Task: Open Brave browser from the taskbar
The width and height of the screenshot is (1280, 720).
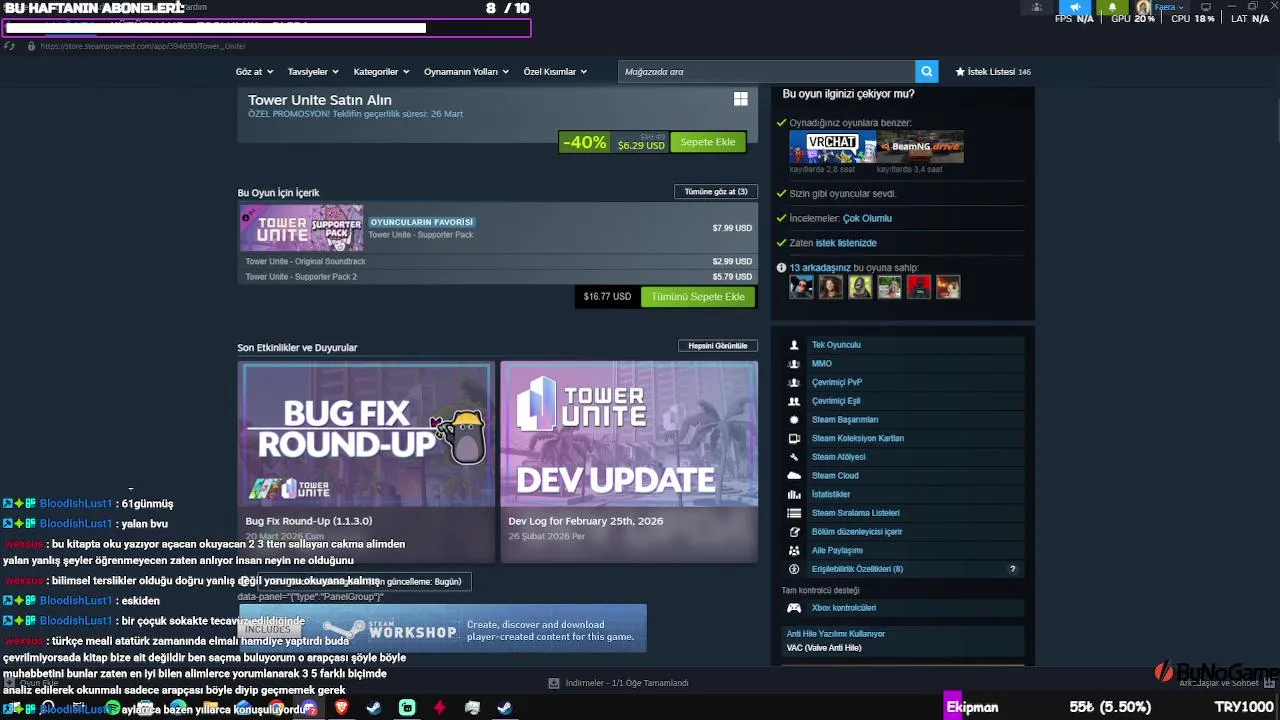Action: (x=341, y=708)
